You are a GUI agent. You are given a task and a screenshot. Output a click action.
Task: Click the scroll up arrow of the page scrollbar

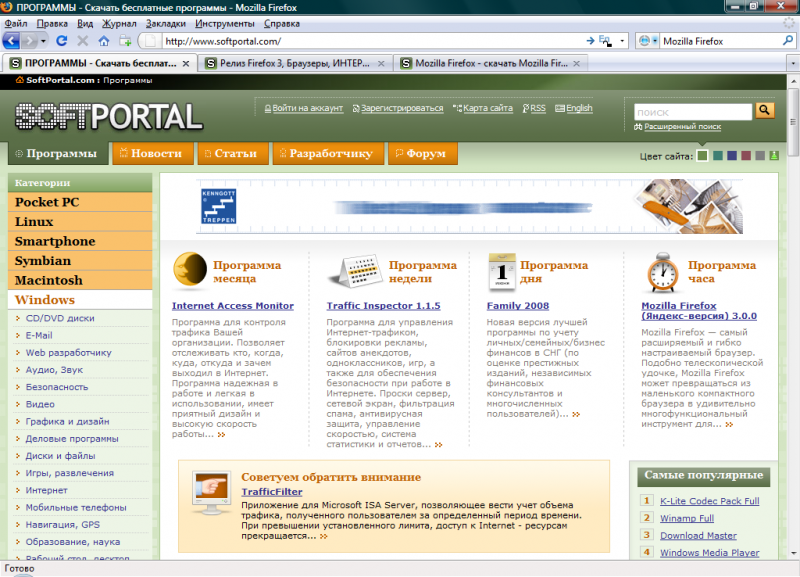(x=793, y=81)
